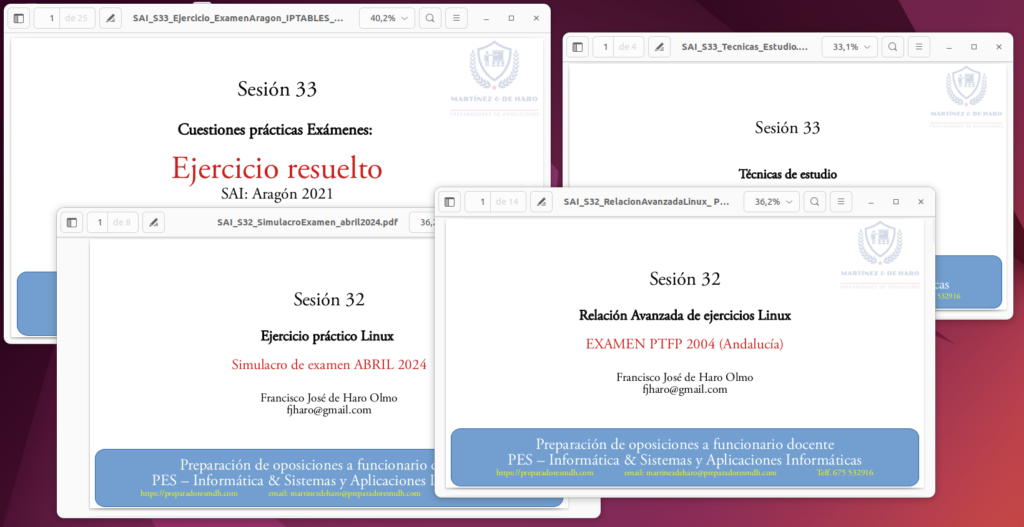Minimize the RelacionAvanzadaLinux window
This screenshot has height=527, width=1024.
pyautogui.click(x=871, y=202)
